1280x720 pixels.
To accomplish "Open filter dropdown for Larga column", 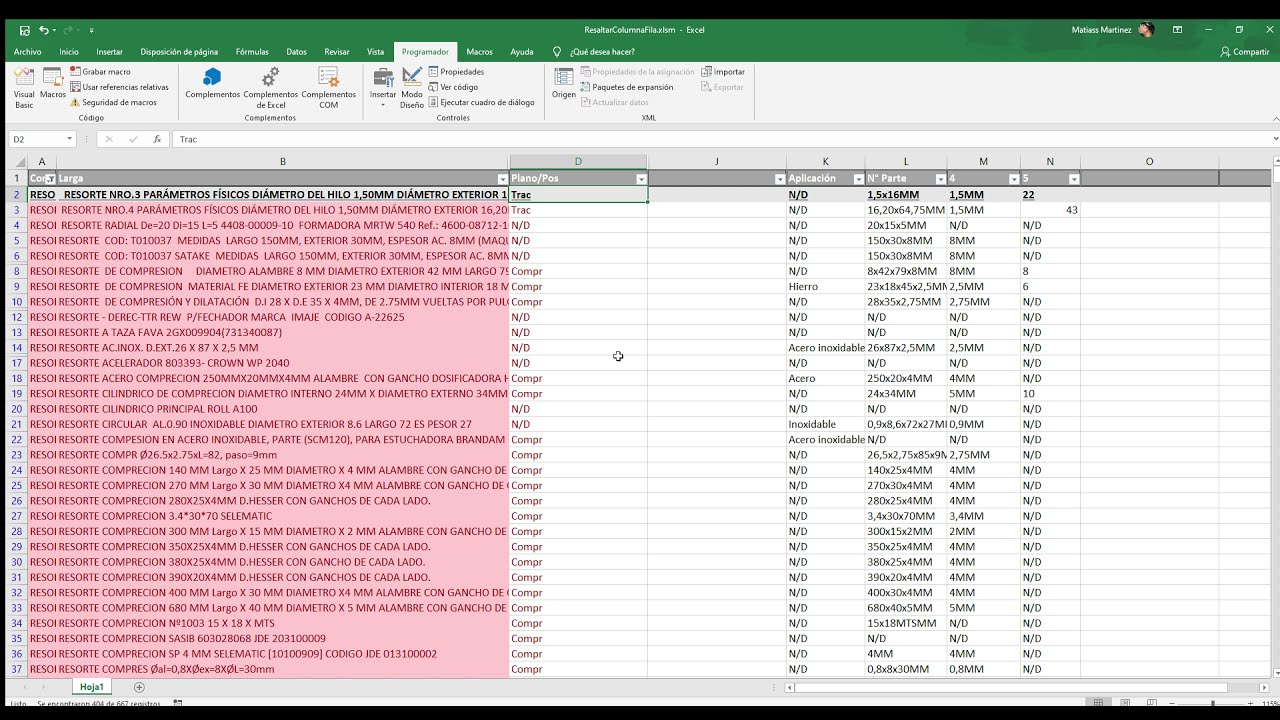I will pyautogui.click(x=502, y=179).
